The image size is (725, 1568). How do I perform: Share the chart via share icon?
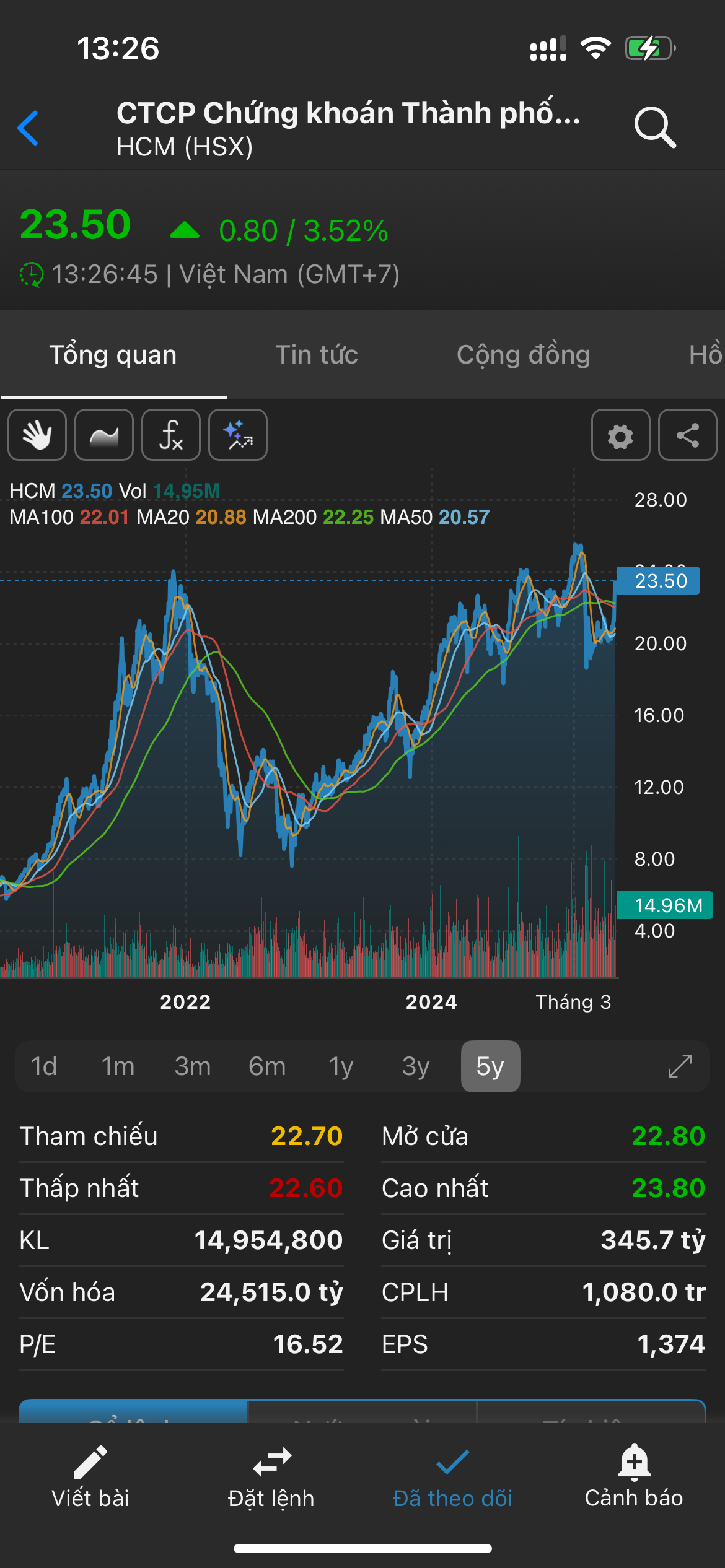(x=687, y=435)
